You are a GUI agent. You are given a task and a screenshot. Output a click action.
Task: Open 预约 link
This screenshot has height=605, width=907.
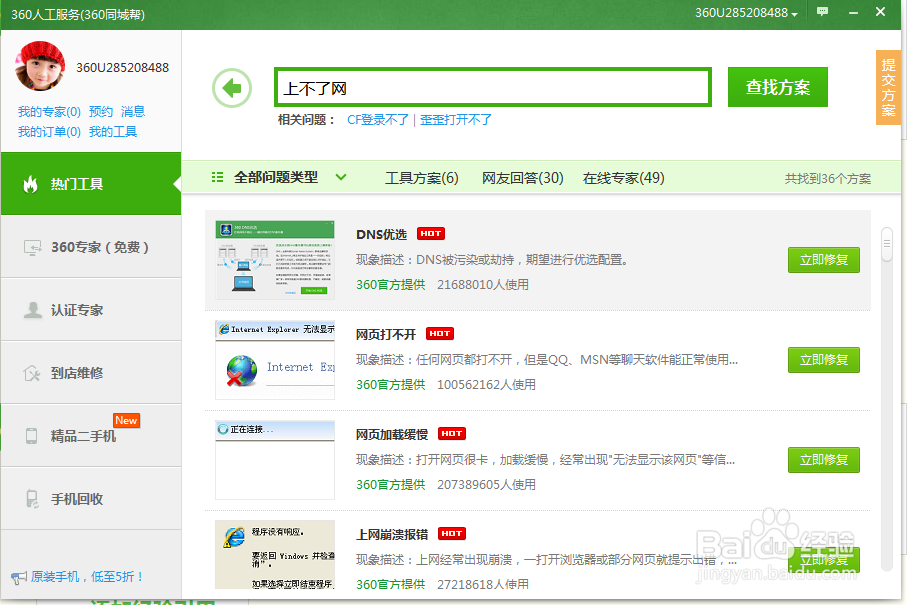point(101,112)
